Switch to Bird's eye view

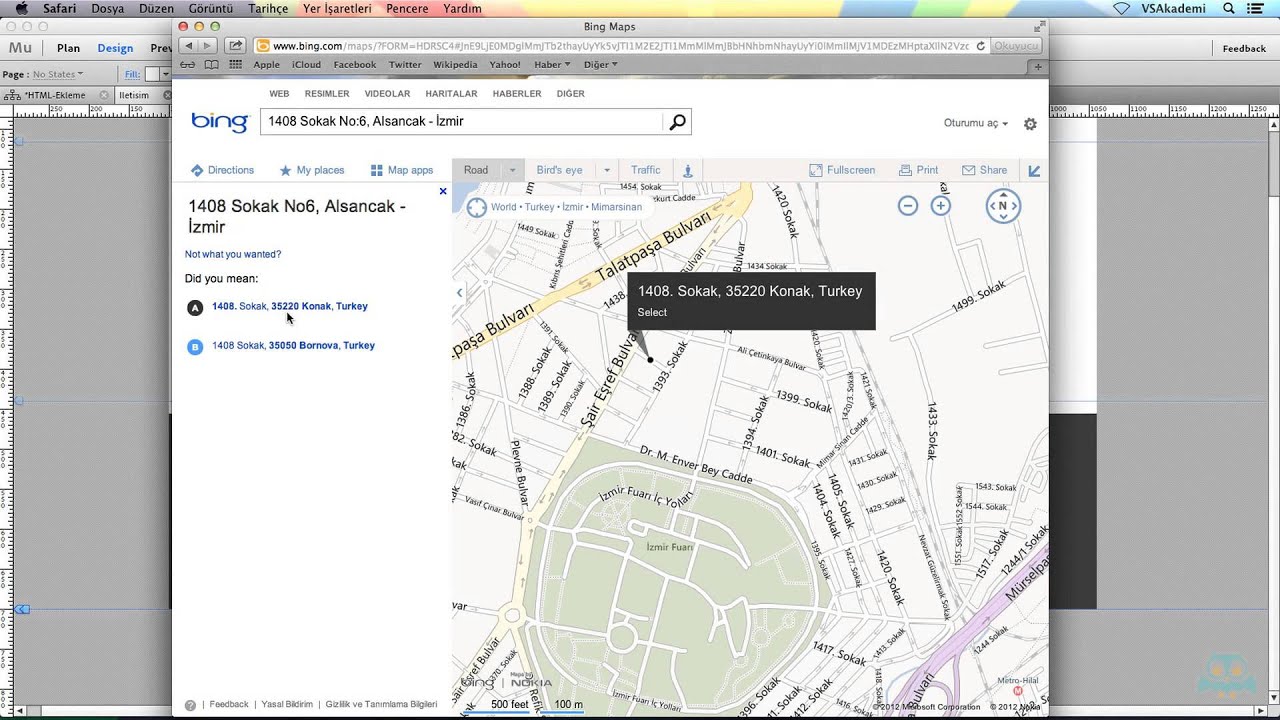(x=559, y=171)
